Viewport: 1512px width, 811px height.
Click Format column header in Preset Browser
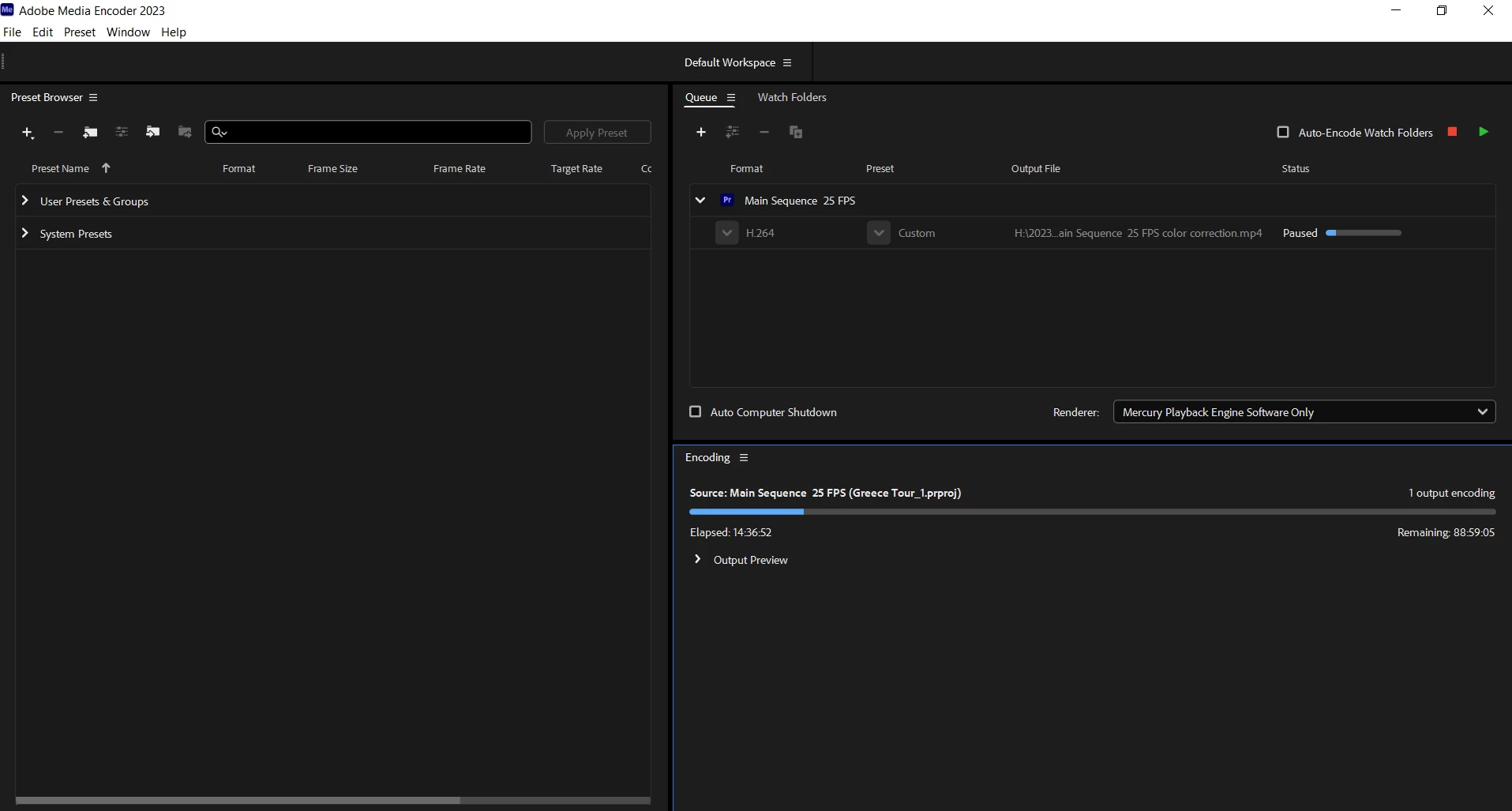click(x=239, y=168)
